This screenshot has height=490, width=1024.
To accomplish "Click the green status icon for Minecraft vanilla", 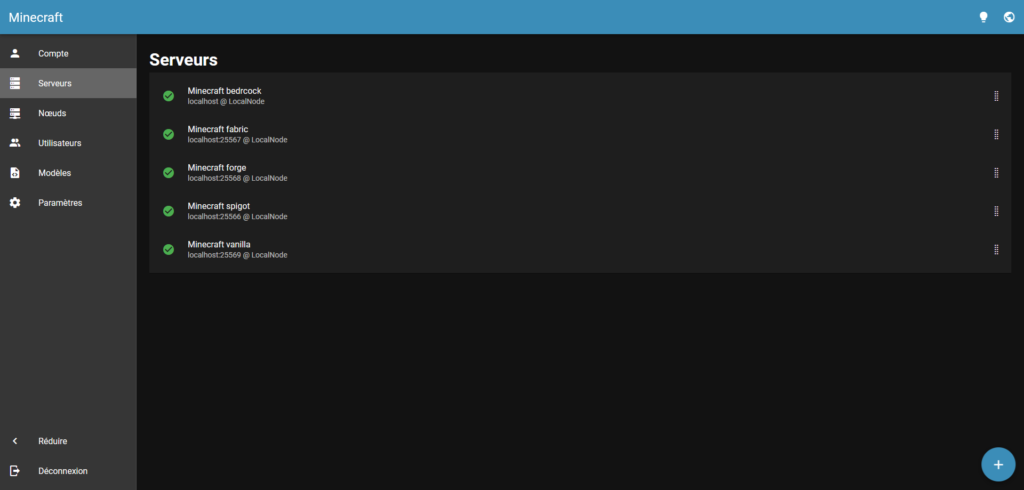I will 168,249.
